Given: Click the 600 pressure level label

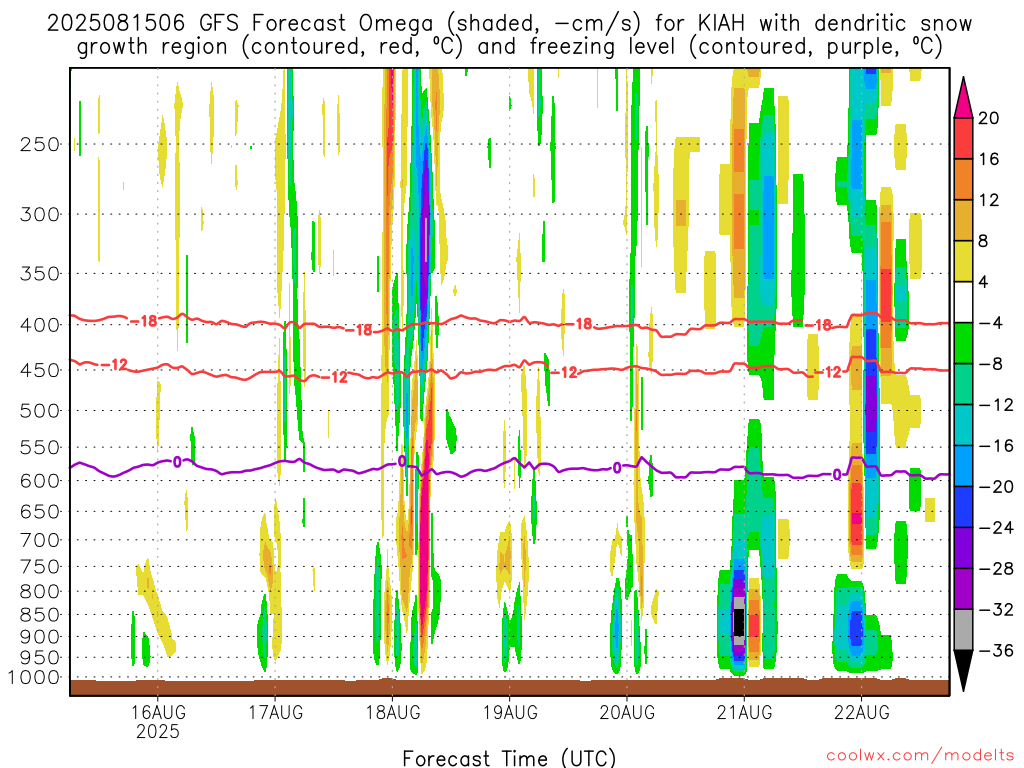Looking at the screenshot, I should [x=40, y=481].
